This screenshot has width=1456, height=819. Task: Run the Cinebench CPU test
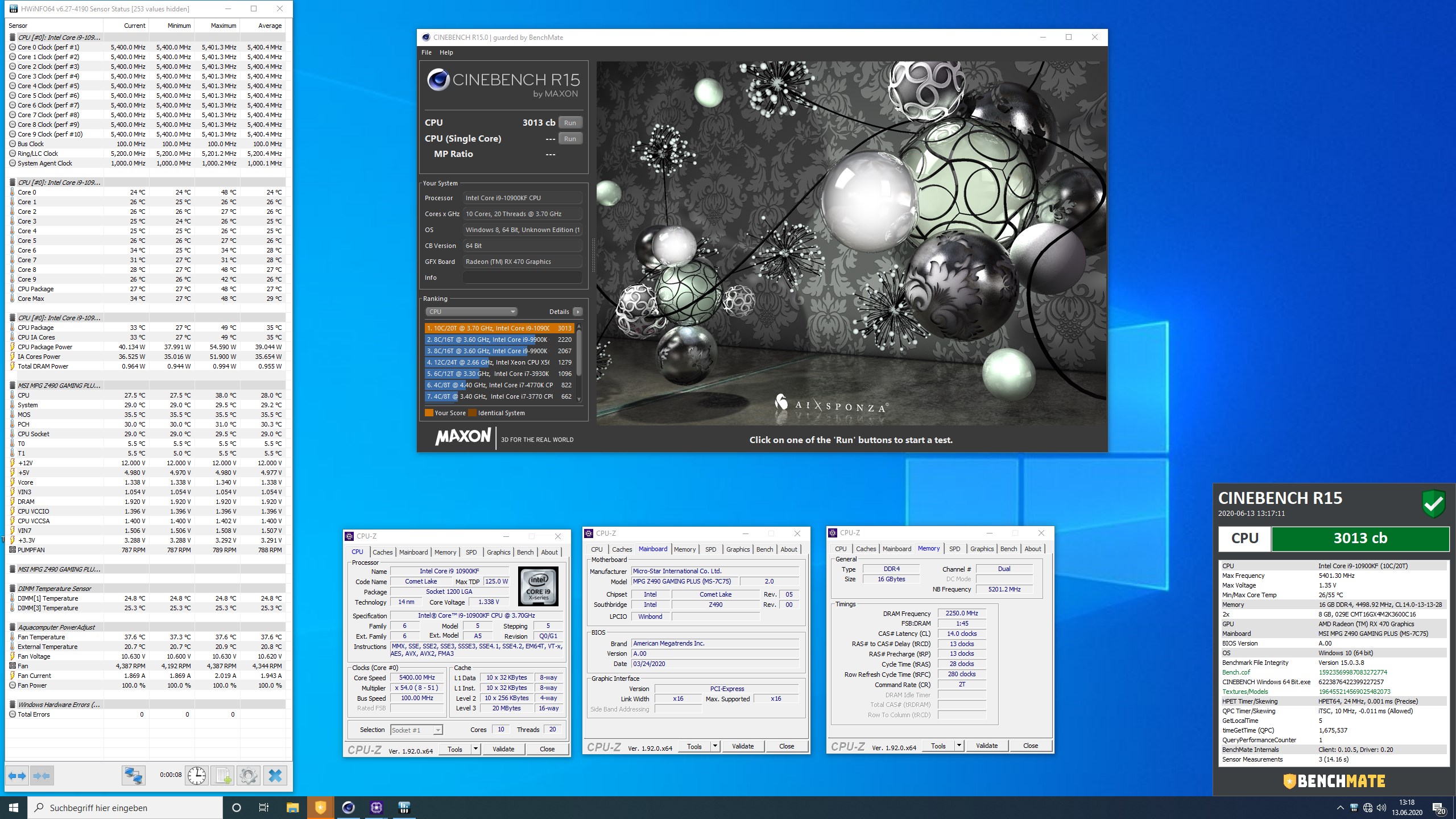tap(570, 123)
